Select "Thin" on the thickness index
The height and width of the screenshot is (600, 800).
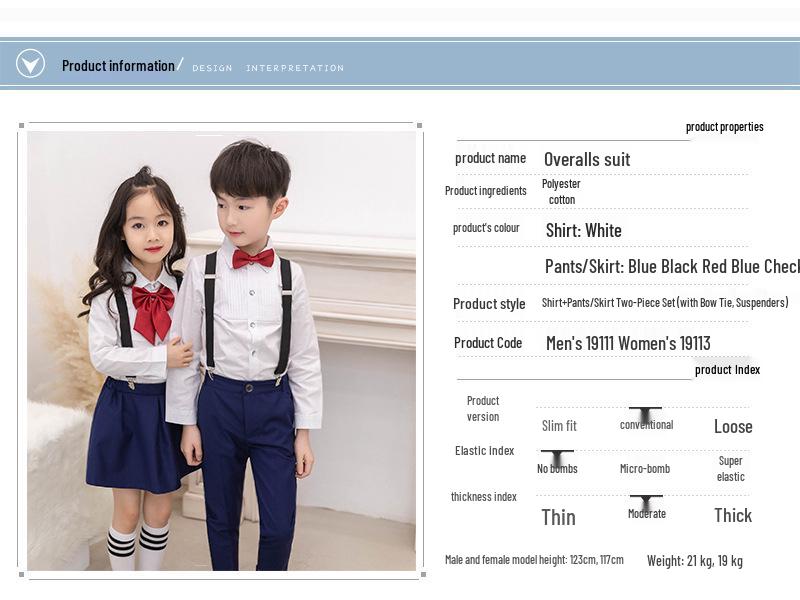point(558,517)
